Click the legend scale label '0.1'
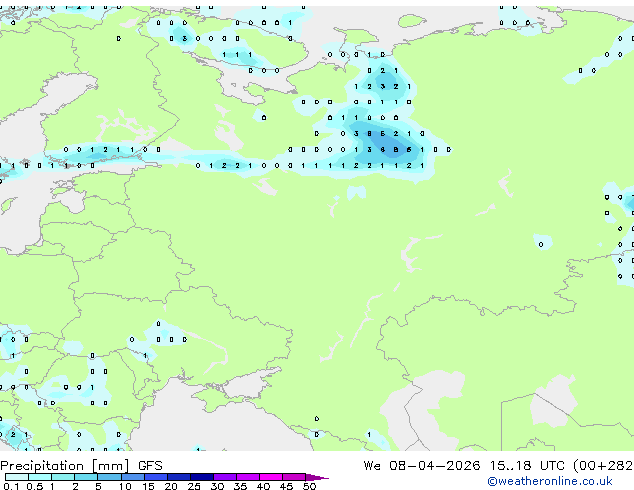The width and height of the screenshot is (634, 490). [11, 486]
